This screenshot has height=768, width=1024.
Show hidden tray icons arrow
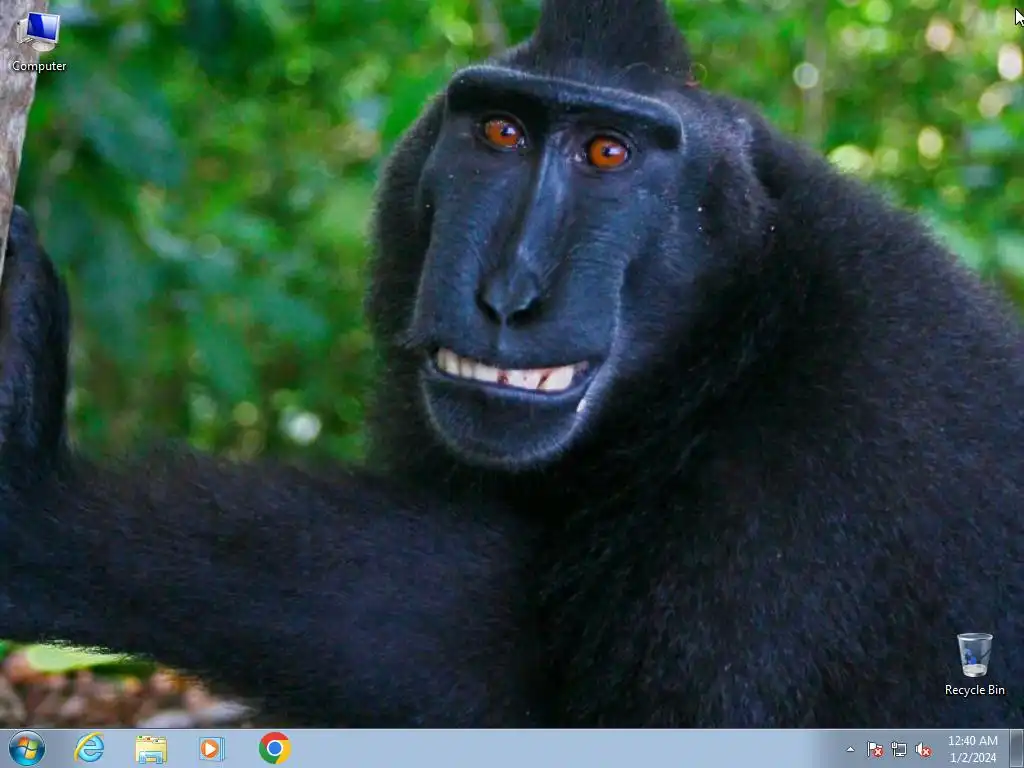click(850, 749)
